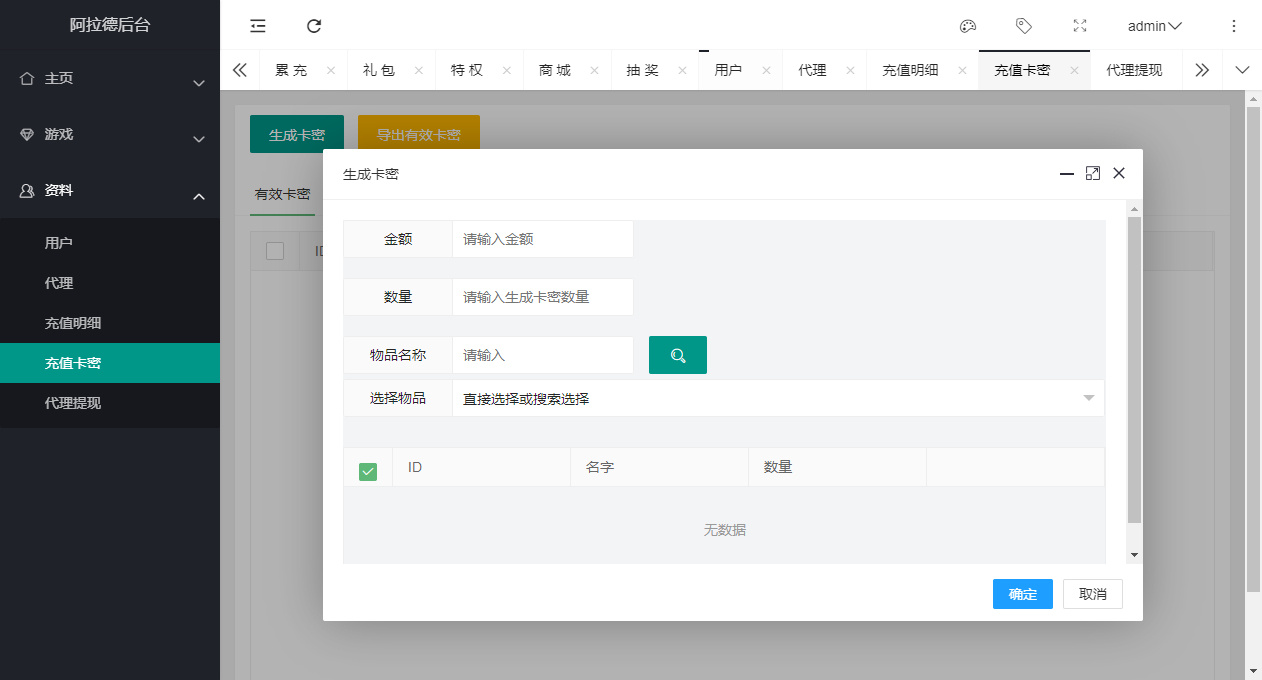Toggle the select-all checkbox in item table
Screen dimensions: 1262x680
(368, 471)
